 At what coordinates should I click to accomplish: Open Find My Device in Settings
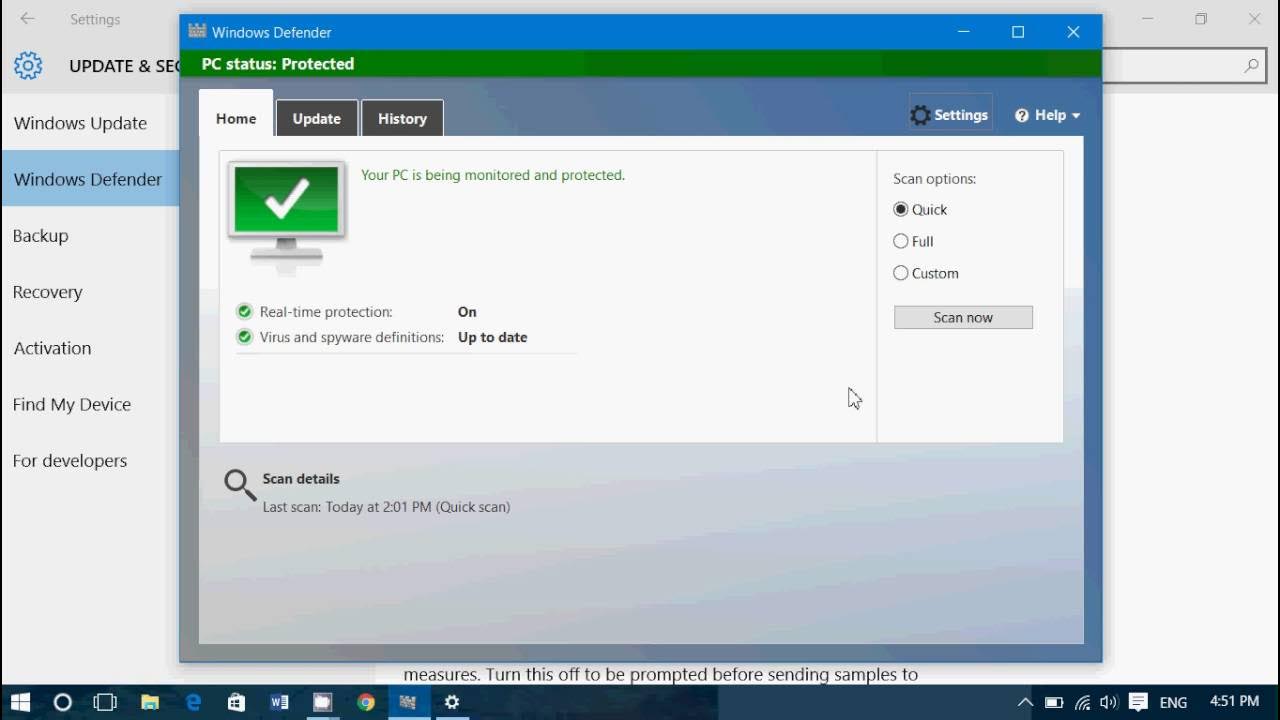[x=90, y=404]
